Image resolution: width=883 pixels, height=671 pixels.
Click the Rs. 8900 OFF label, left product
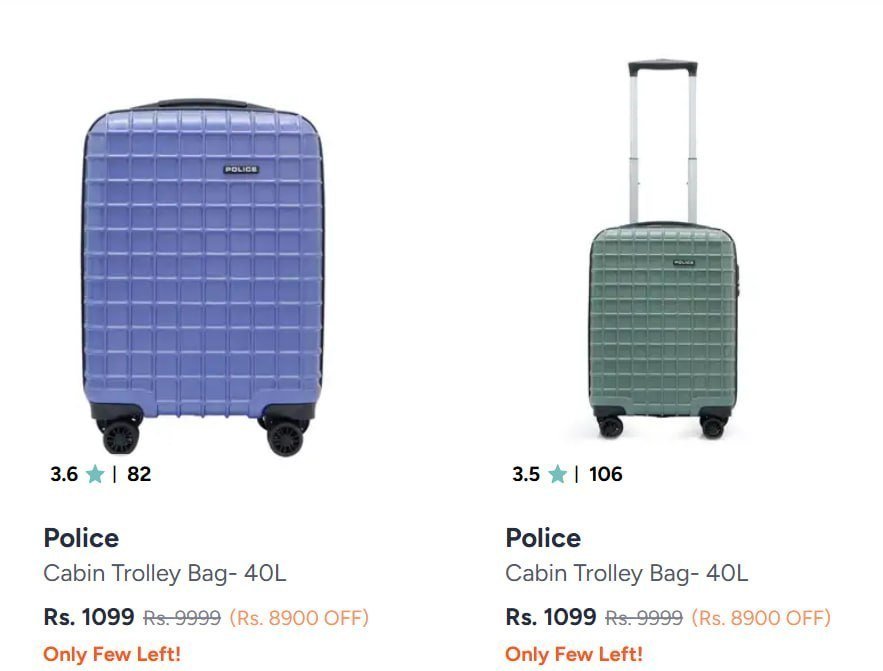299,618
